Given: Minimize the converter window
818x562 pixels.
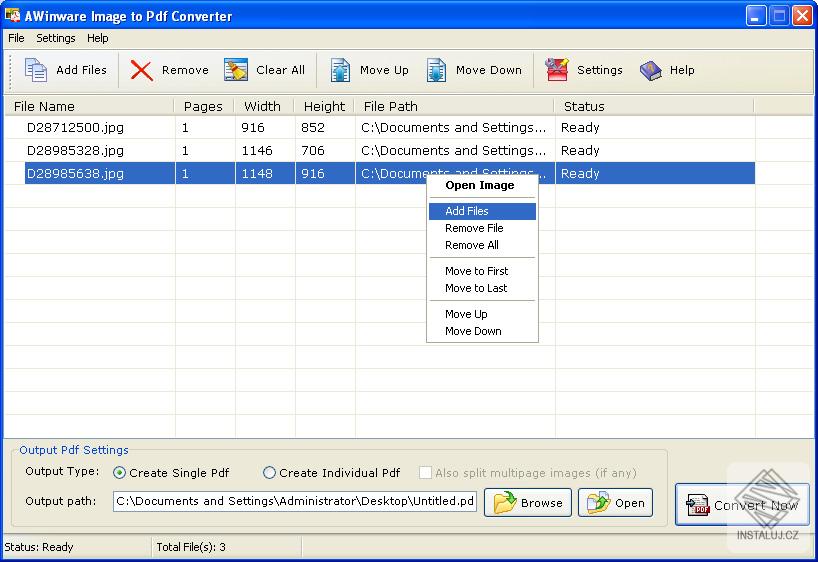Looking at the screenshot, I should [755, 16].
